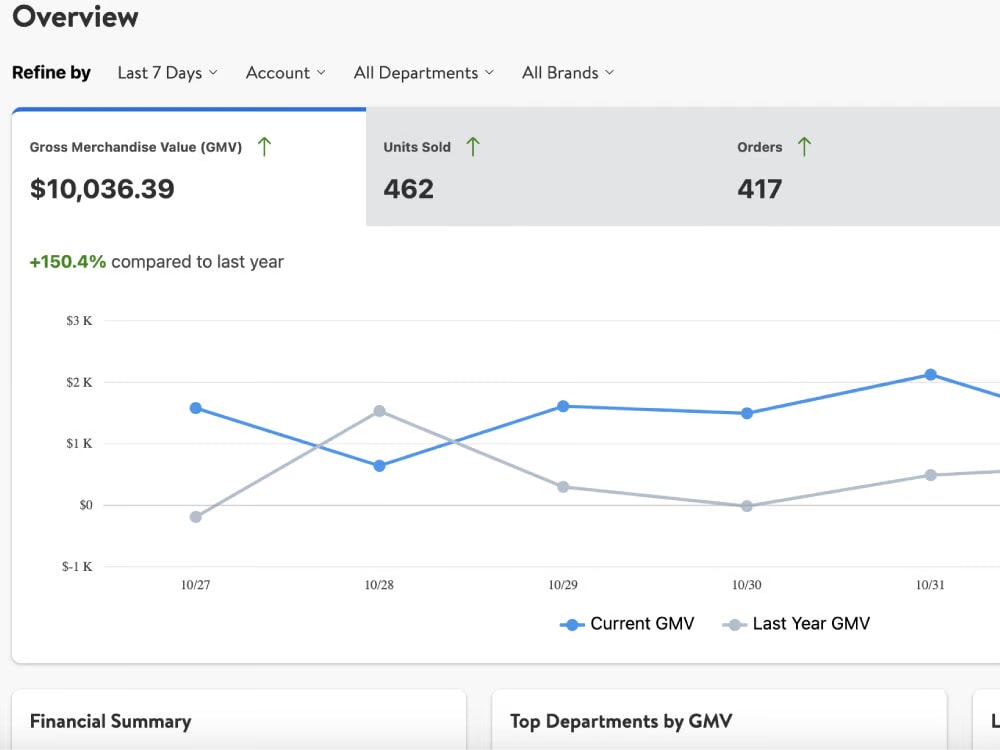Click the Top Departments by GMV heading
The height and width of the screenshot is (750, 1000).
[621, 721]
